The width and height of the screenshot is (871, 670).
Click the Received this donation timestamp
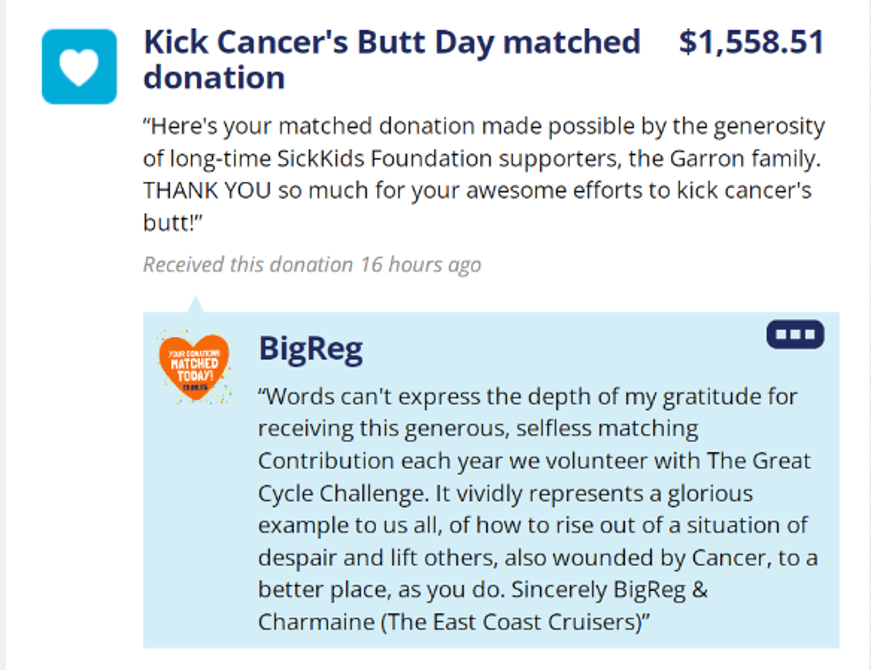311,265
